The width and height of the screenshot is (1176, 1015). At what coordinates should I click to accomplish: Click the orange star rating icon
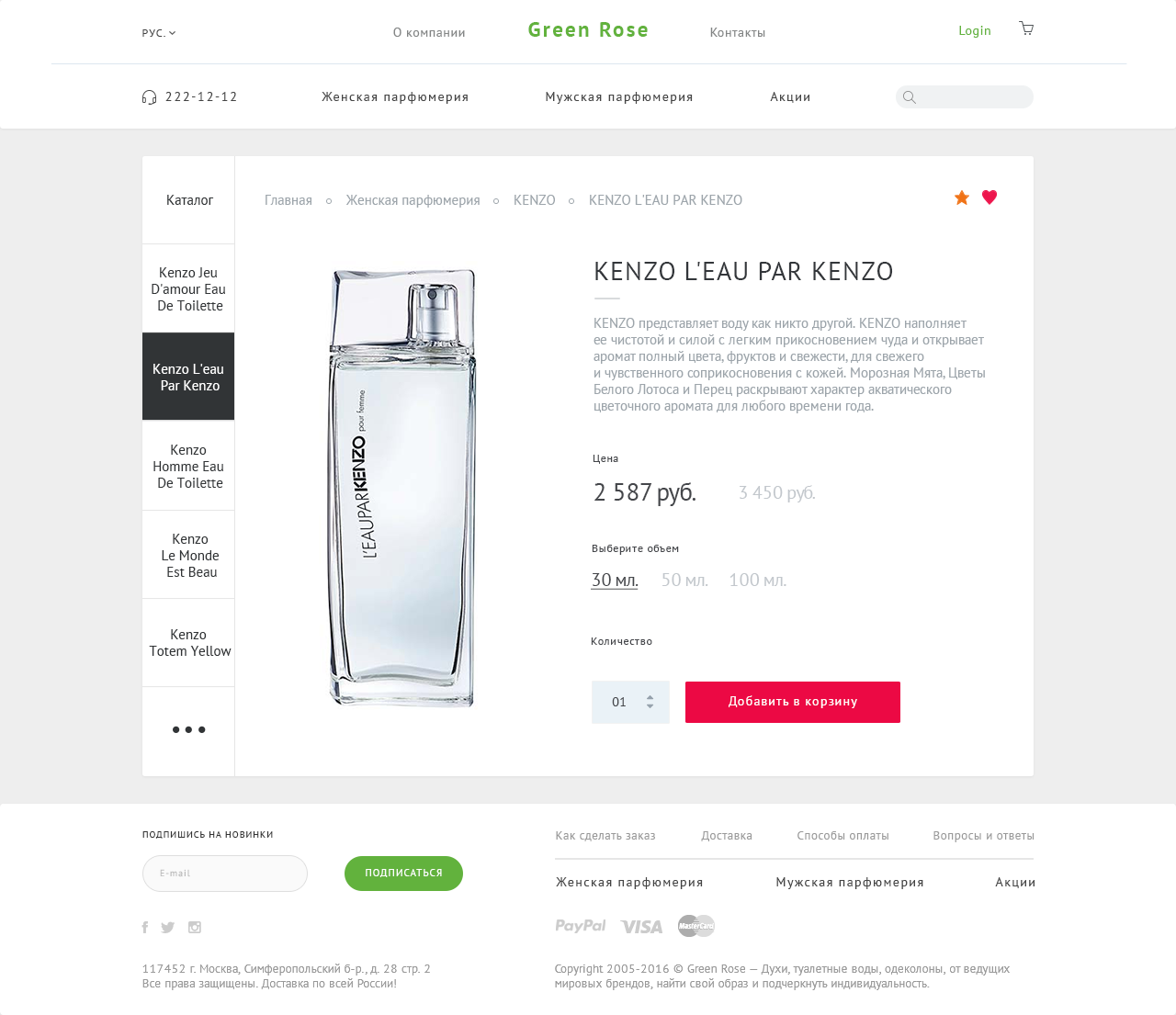[962, 197]
